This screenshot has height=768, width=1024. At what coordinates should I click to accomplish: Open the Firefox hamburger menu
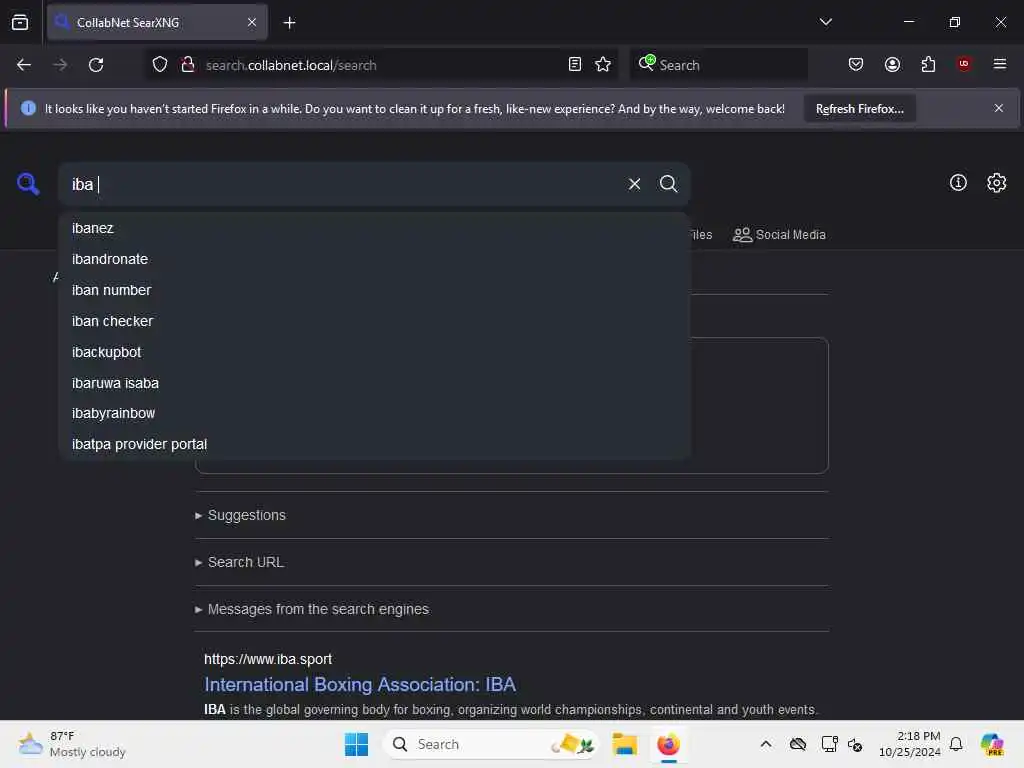pyautogui.click(x=999, y=64)
